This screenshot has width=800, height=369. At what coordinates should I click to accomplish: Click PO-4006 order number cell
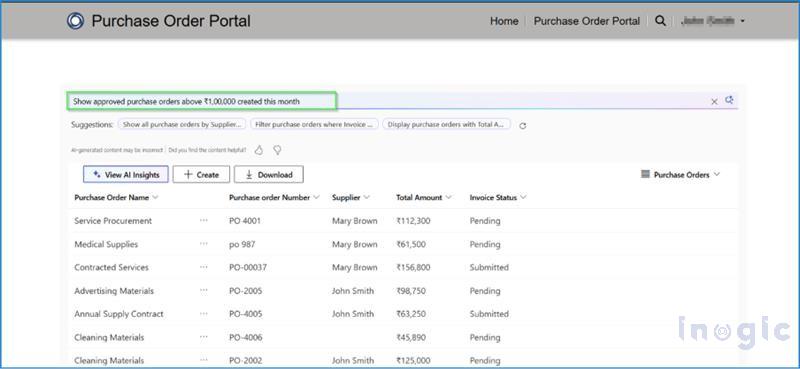pos(245,337)
